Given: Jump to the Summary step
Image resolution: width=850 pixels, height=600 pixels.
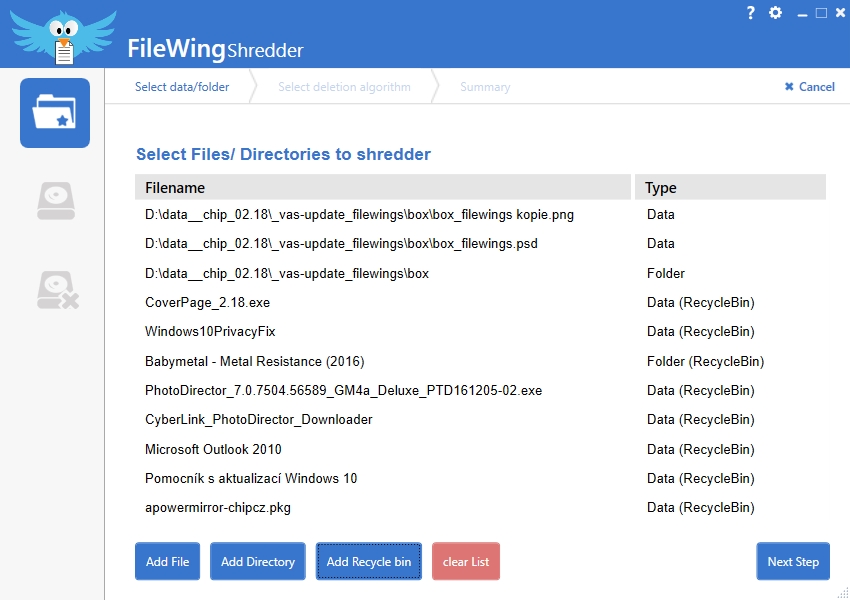Looking at the screenshot, I should tap(485, 87).
